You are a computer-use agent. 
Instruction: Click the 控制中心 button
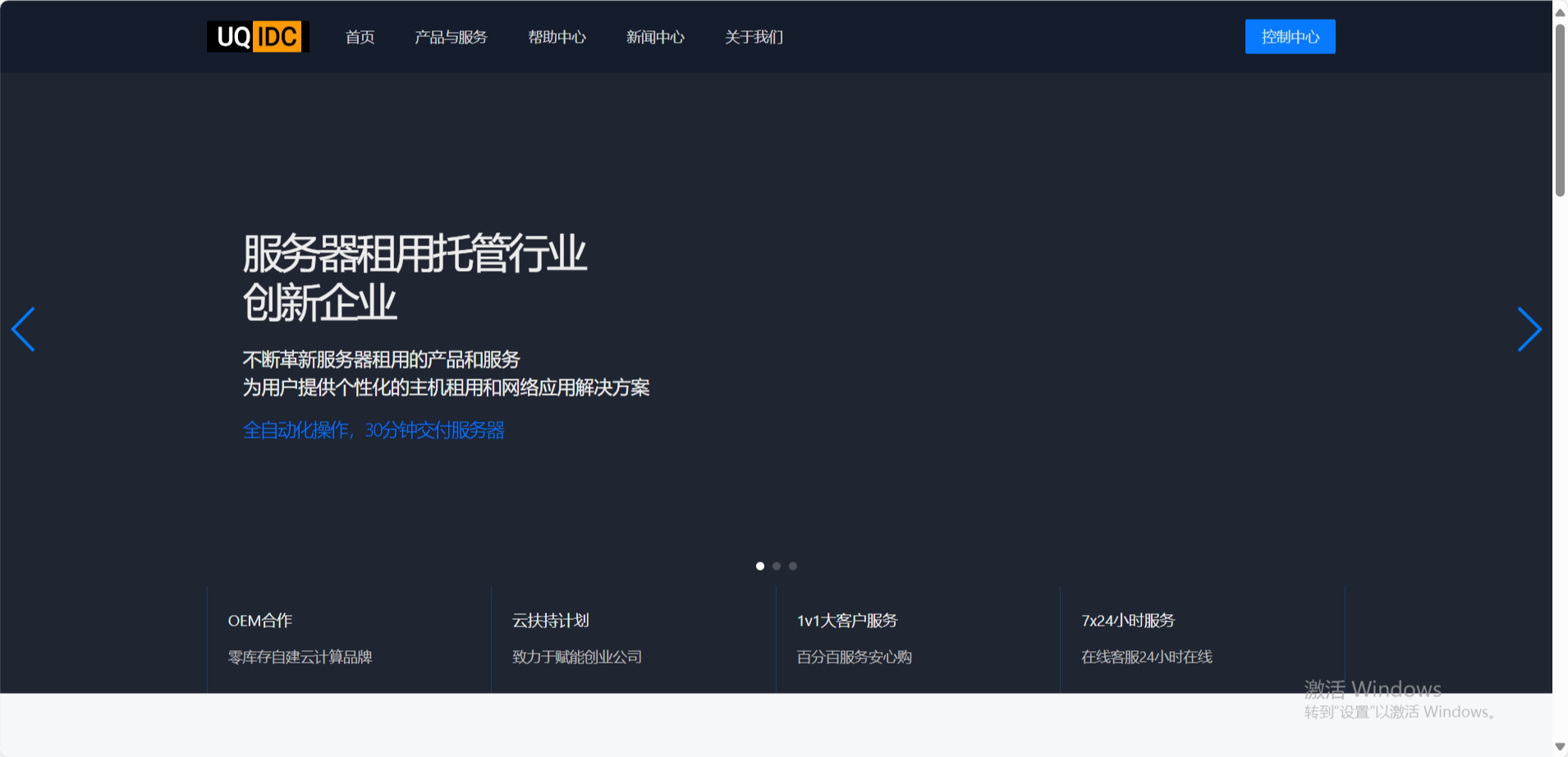tap(1290, 37)
